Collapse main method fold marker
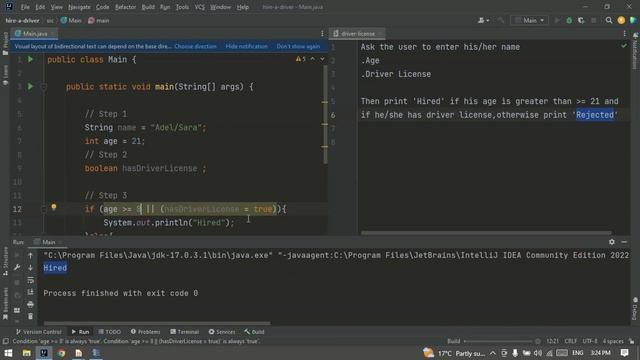Image resolution: width=640 pixels, height=360 pixels. click(44, 87)
